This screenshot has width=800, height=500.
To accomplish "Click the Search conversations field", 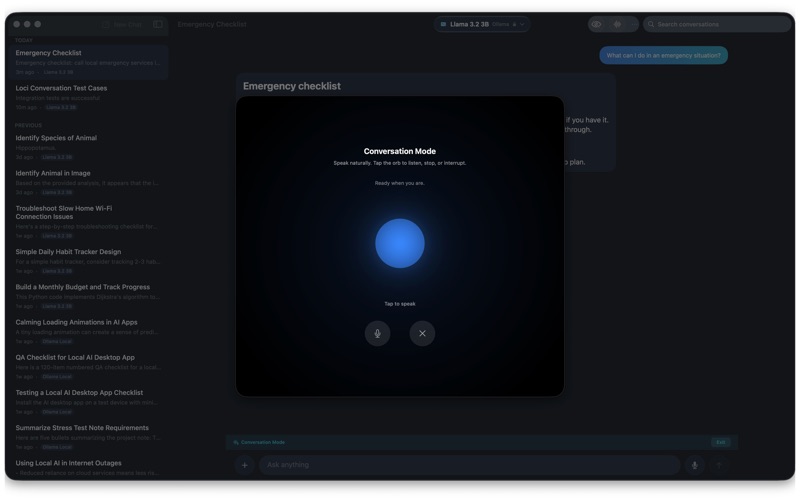I will point(717,24).
